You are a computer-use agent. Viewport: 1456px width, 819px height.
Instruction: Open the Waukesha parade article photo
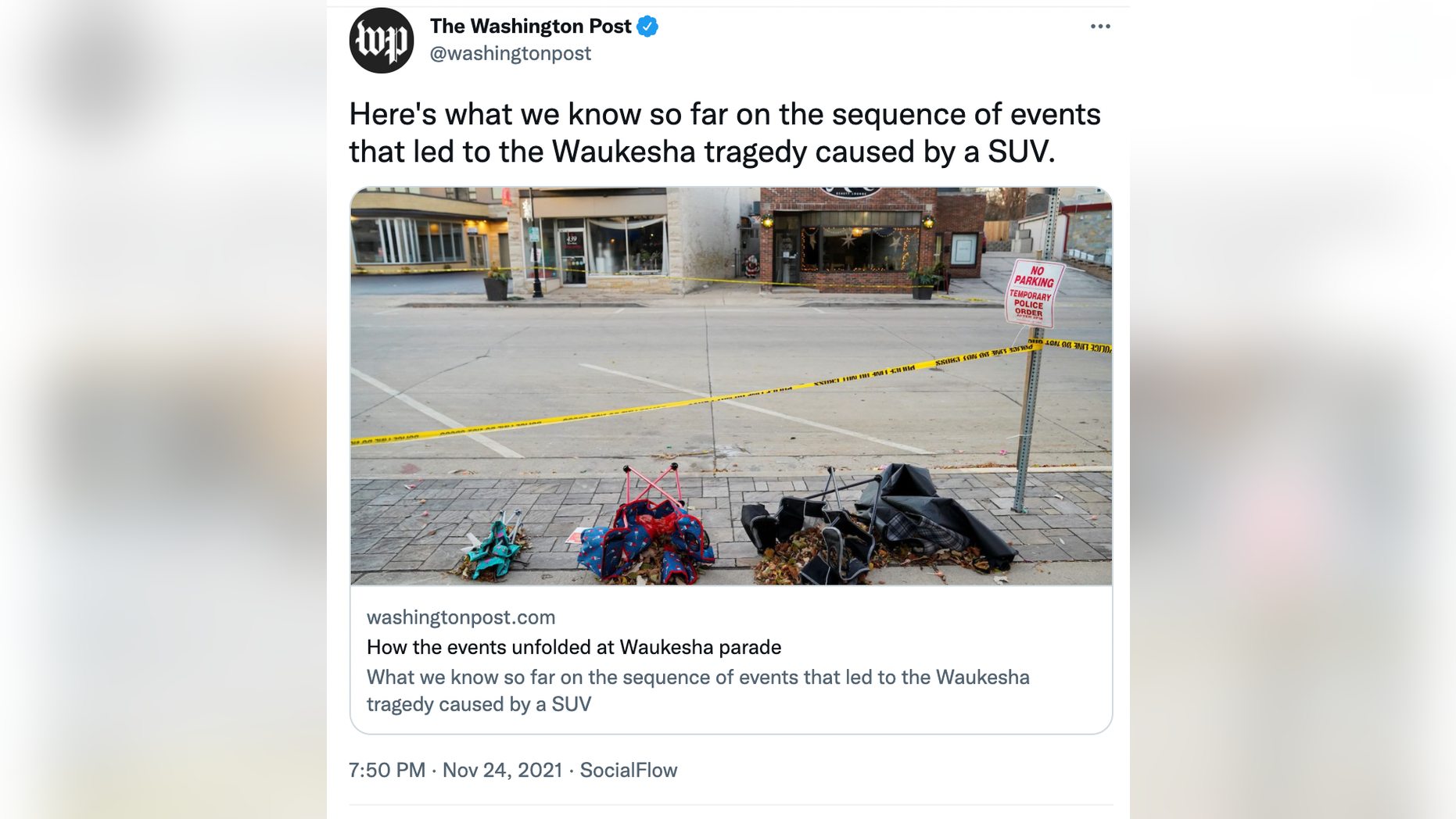[731, 386]
